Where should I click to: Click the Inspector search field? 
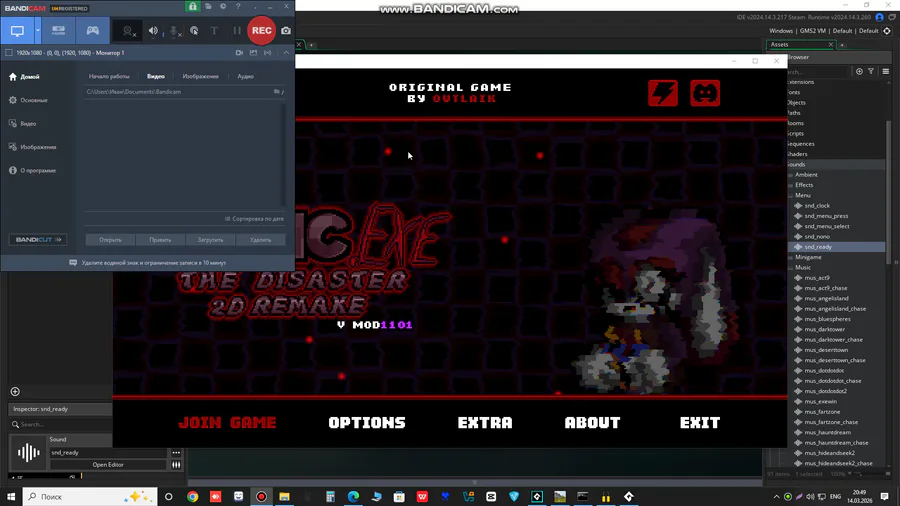point(60,425)
